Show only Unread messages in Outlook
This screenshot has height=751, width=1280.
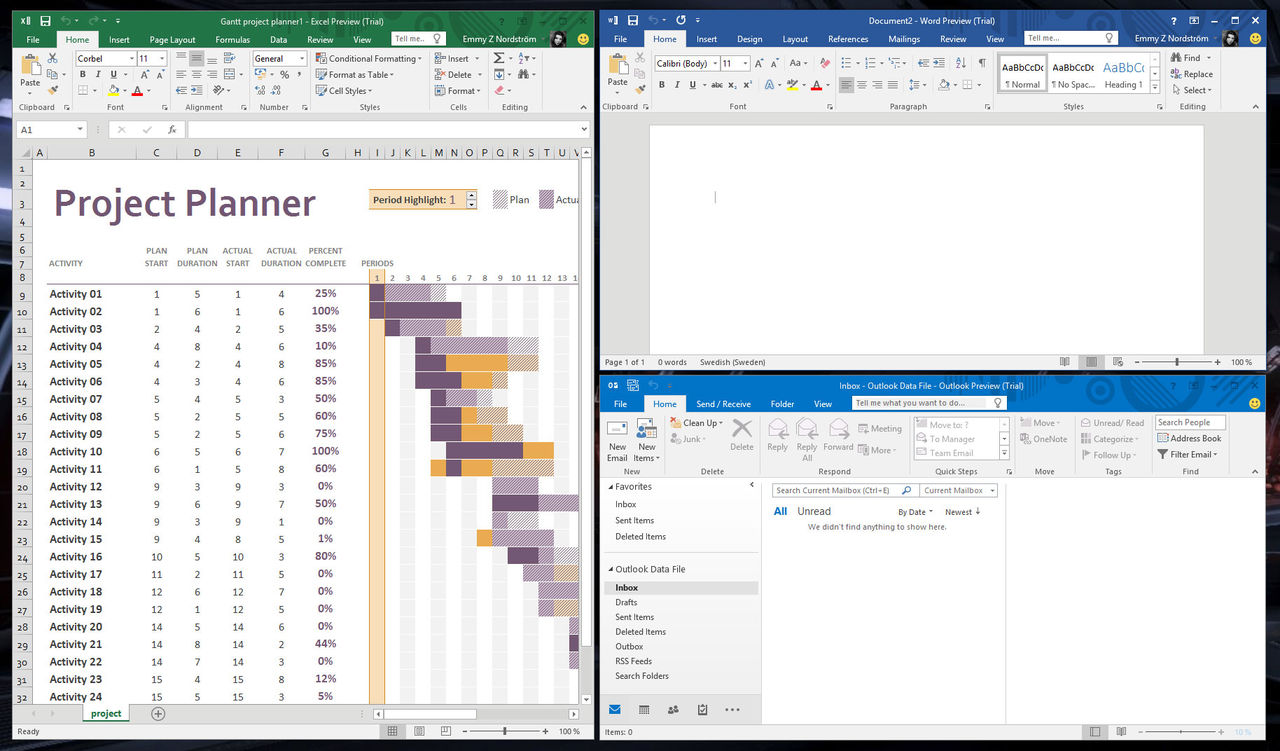tap(814, 511)
